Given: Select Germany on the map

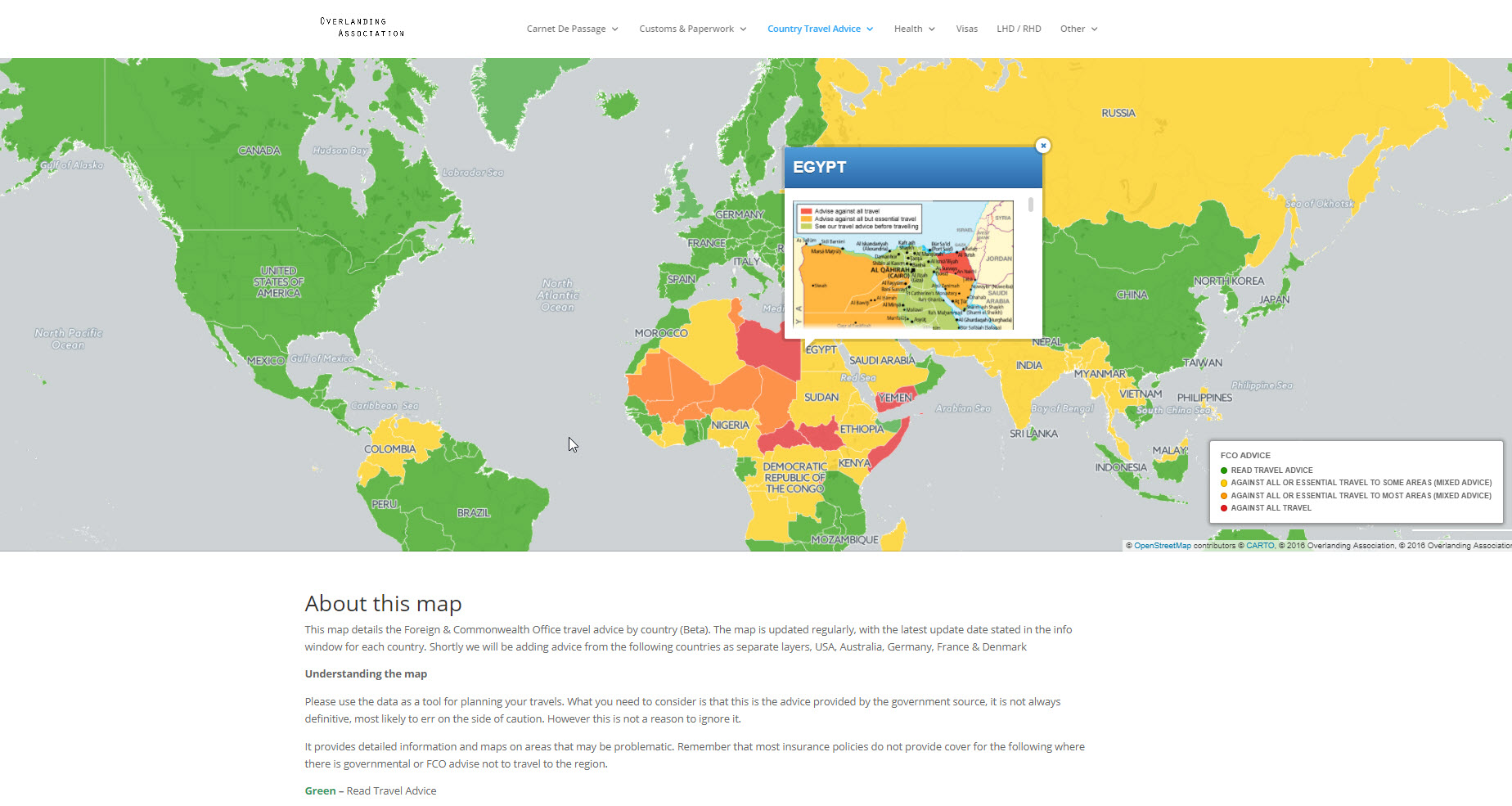Looking at the screenshot, I should [740, 214].
